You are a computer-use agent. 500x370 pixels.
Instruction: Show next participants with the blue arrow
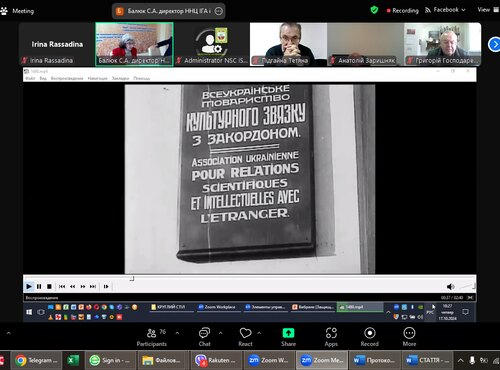tap(494, 44)
